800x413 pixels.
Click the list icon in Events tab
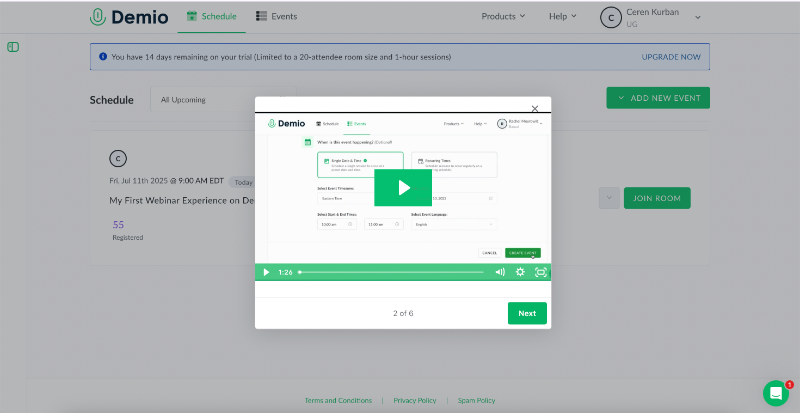pyautogui.click(x=262, y=16)
